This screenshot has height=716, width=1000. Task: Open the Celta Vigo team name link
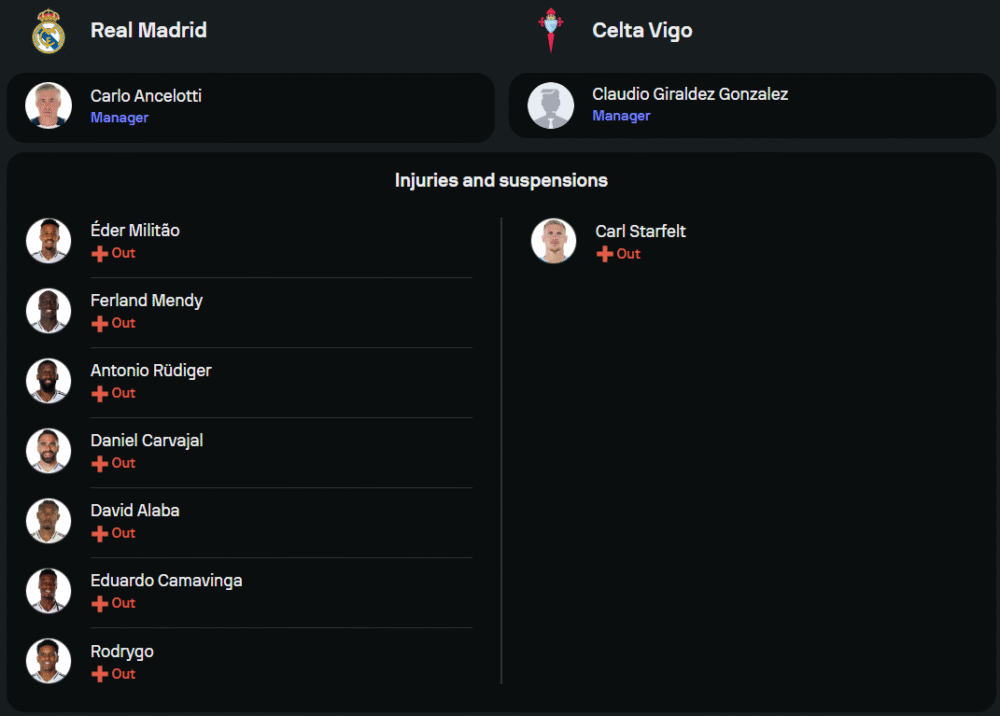coord(642,30)
